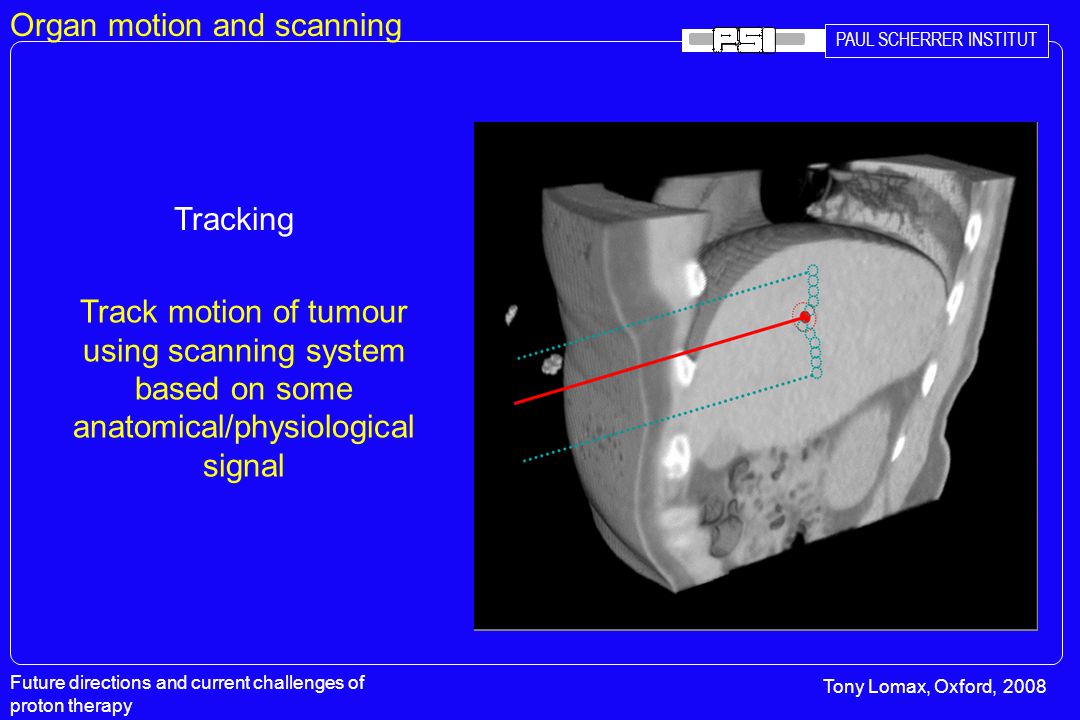Screen dimensions: 1080x720
Task: Click the 3D CT rendering image
Action: click(756, 376)
